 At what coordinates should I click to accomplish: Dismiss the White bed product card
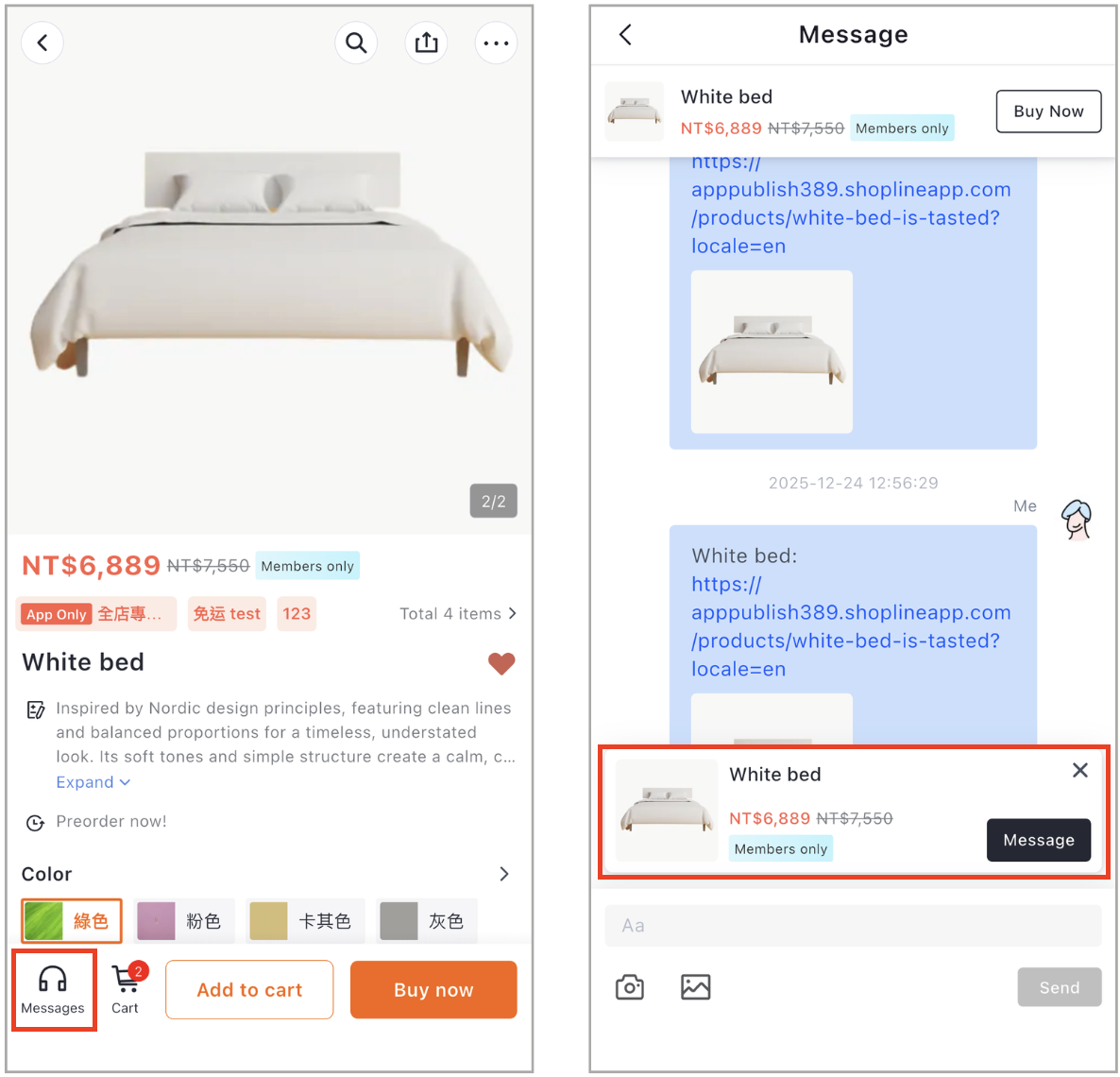coord(1080,770)
